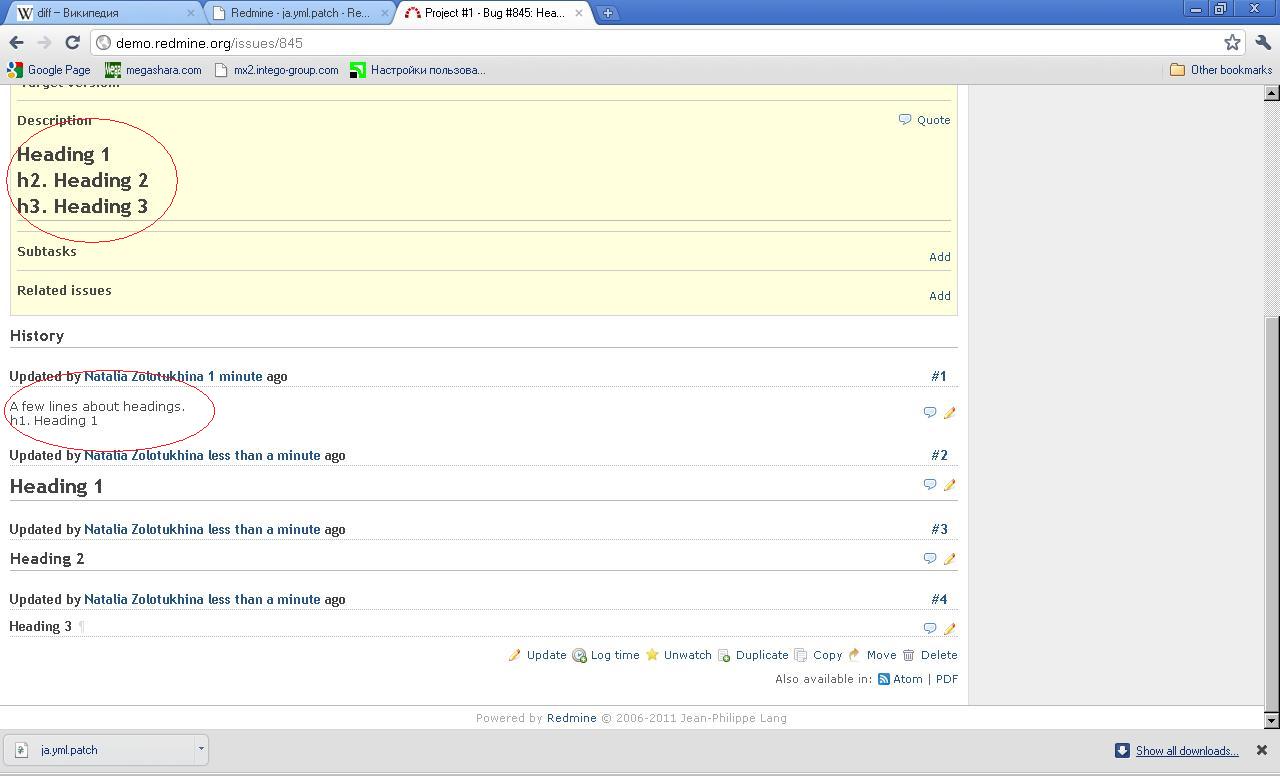Close the Wikipedia diff tab
The width and height of the screenshot is (1280, 776).
pos(191,13)
